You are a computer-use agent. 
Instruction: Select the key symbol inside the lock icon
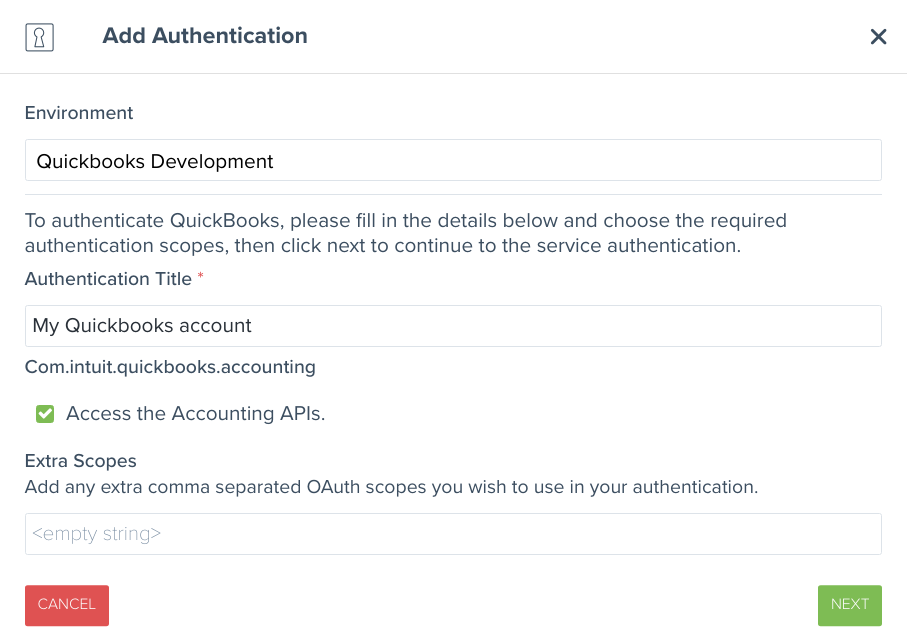(39, 37)
